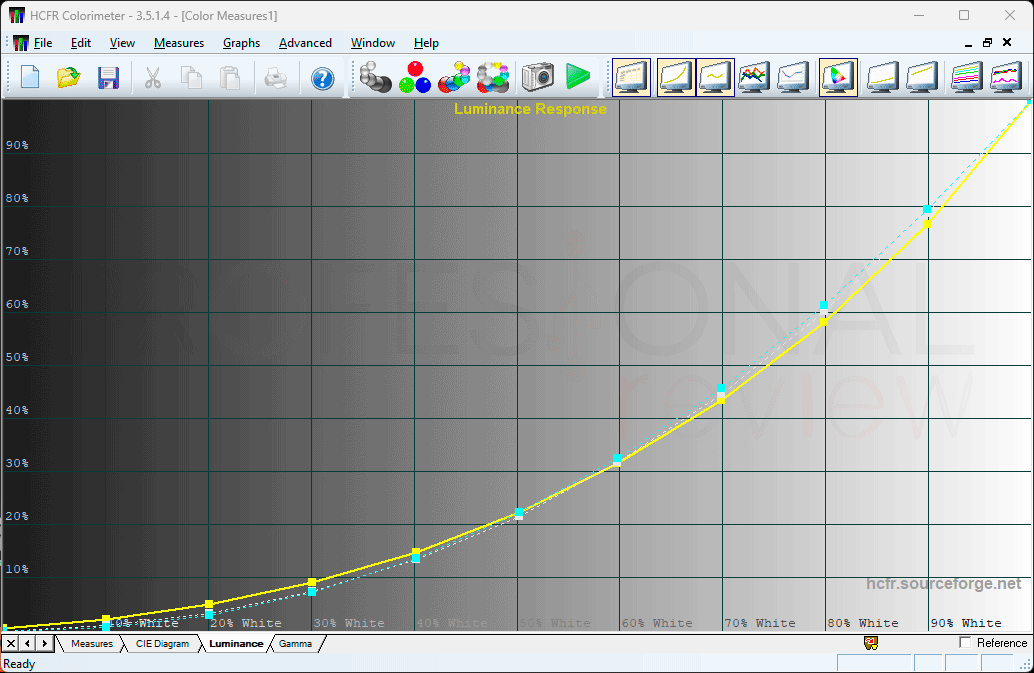
Task: Click the cyan data point at 80% White
Action: tap(824, 305)
